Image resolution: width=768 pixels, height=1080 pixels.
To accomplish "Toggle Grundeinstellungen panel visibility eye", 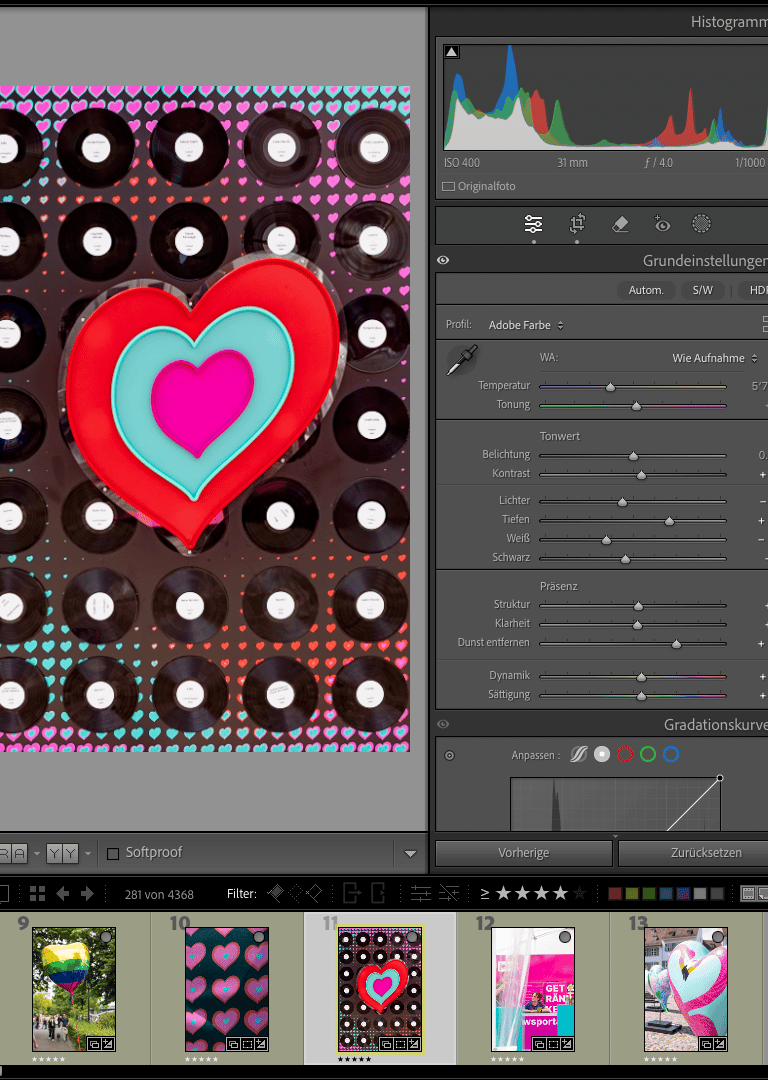I will pyautogui.click(x=443, y=261).
